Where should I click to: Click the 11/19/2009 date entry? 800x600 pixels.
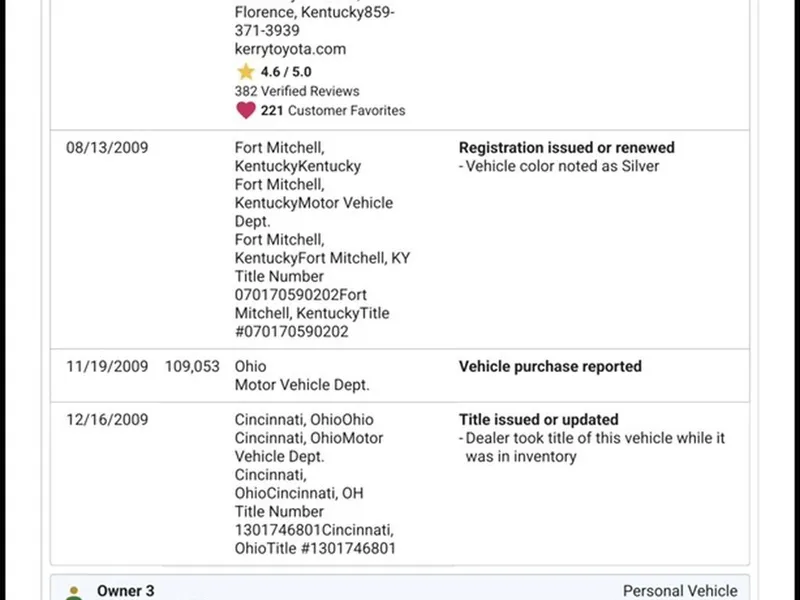pos(107,367)
